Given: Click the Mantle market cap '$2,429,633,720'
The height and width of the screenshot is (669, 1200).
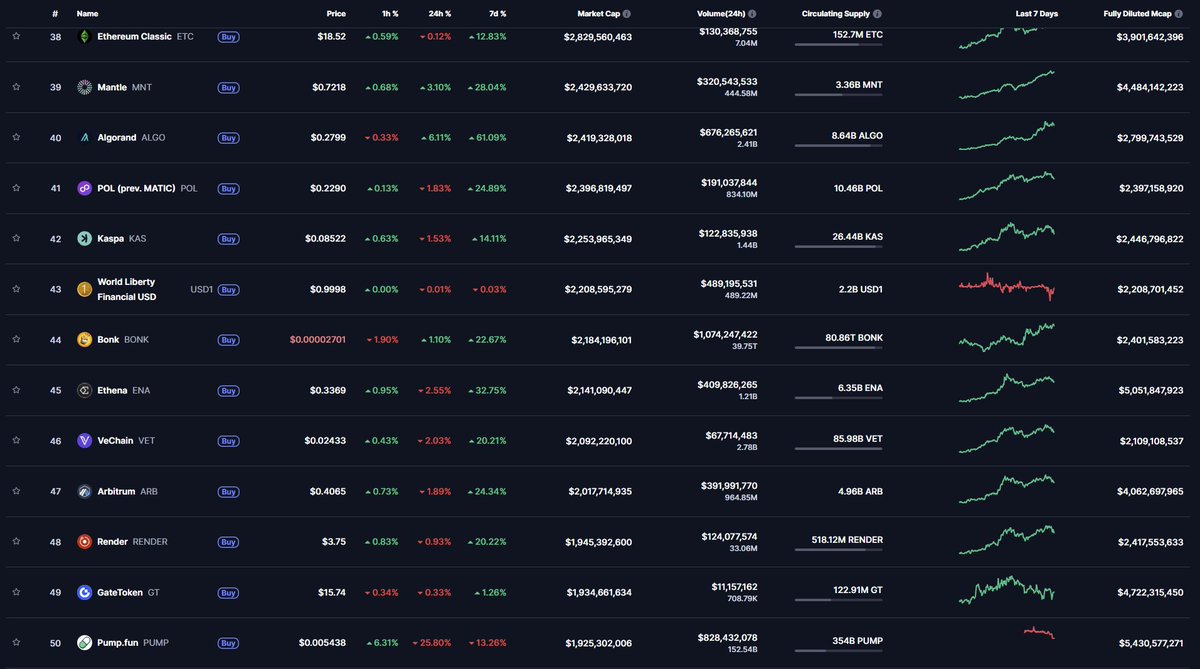Looking at the screenshot, I should click(599, 87).
